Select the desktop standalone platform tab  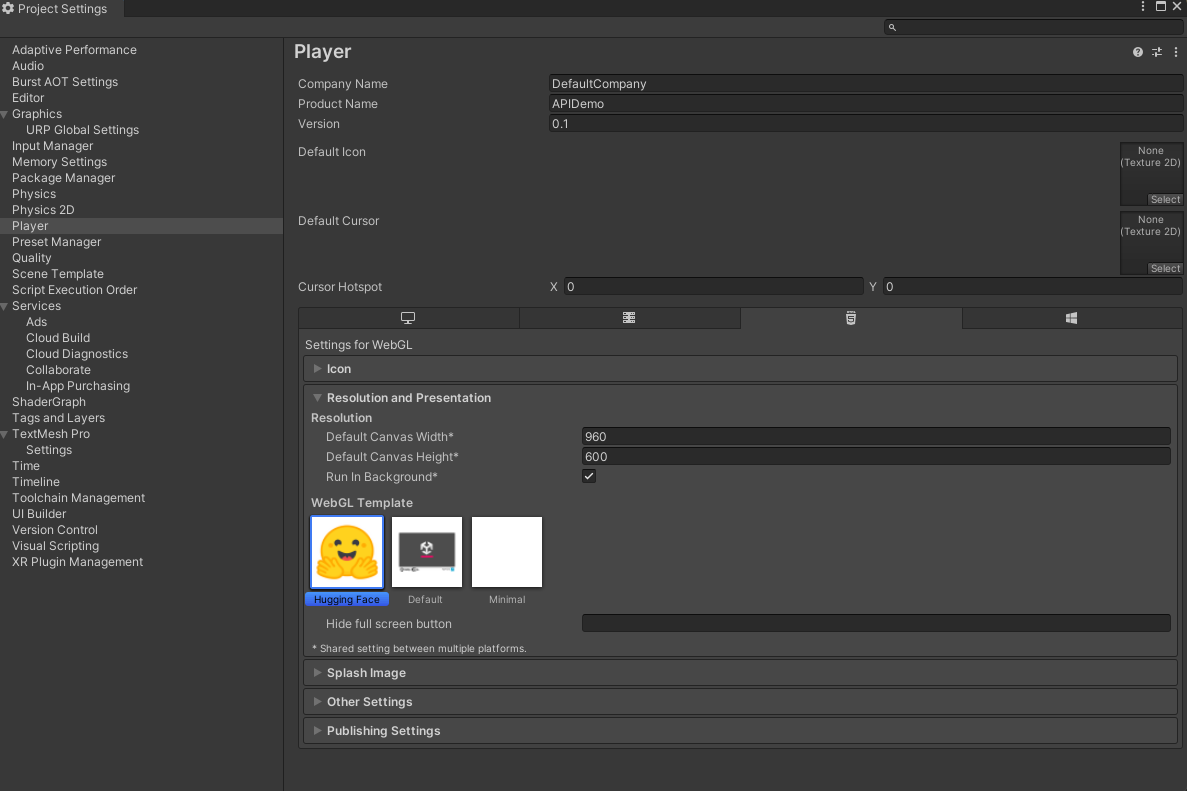408,318
